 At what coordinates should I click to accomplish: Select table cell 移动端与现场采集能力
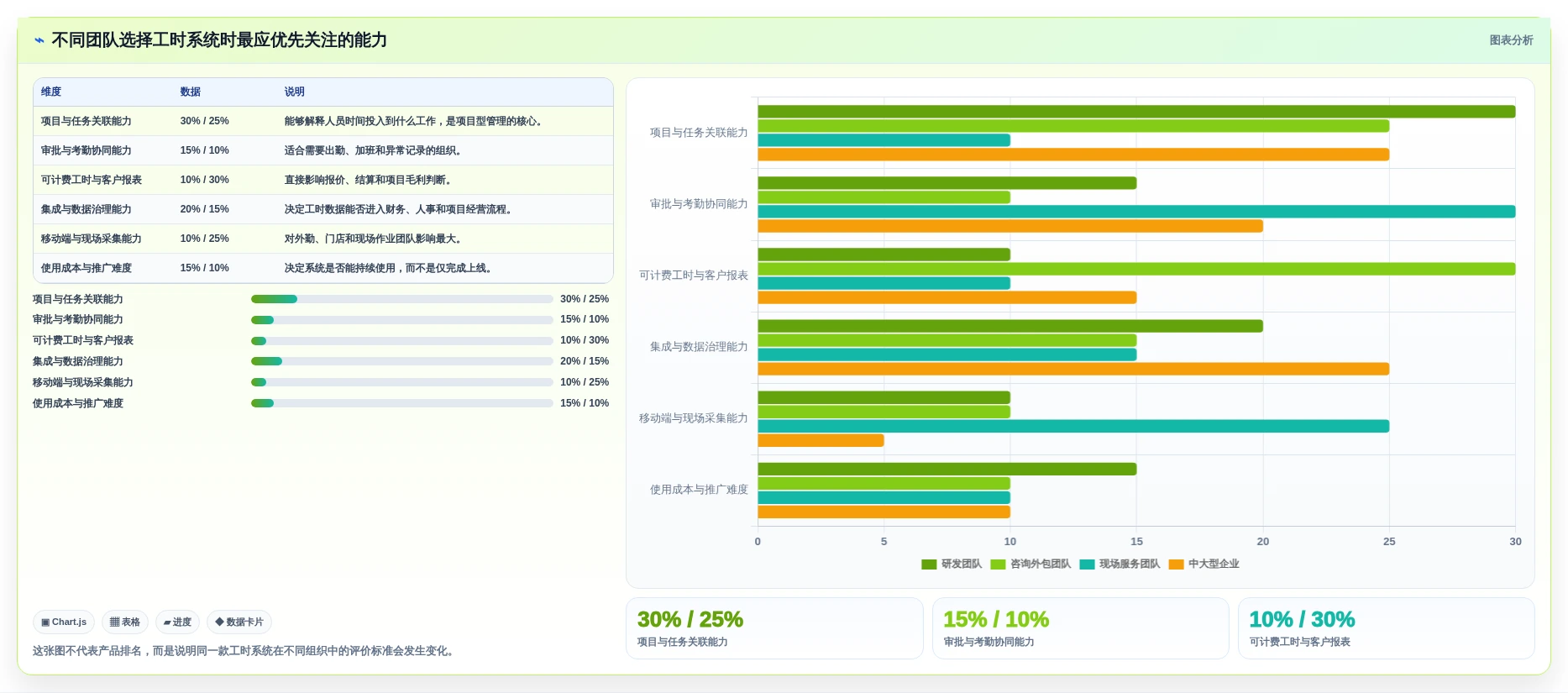click(x=92, y=239)
